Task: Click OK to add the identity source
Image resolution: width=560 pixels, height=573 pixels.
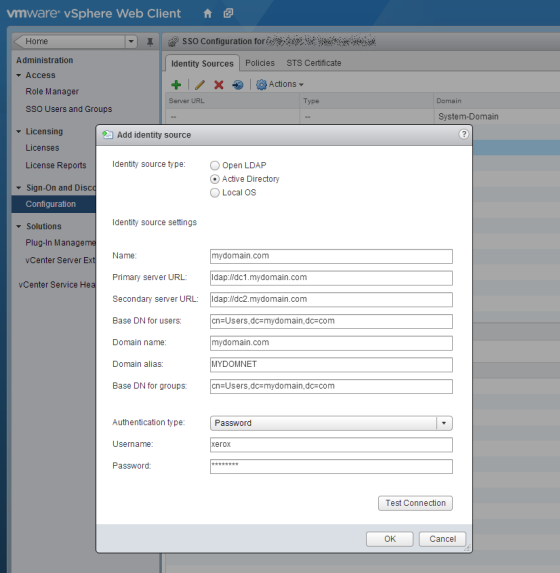Action: [x=390, y=539]
